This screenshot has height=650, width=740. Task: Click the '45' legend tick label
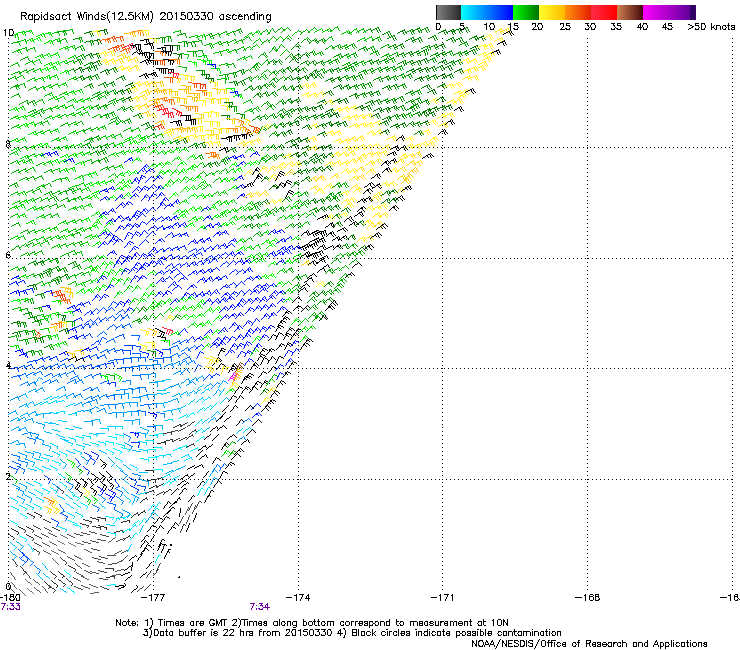tap(667, 27)
